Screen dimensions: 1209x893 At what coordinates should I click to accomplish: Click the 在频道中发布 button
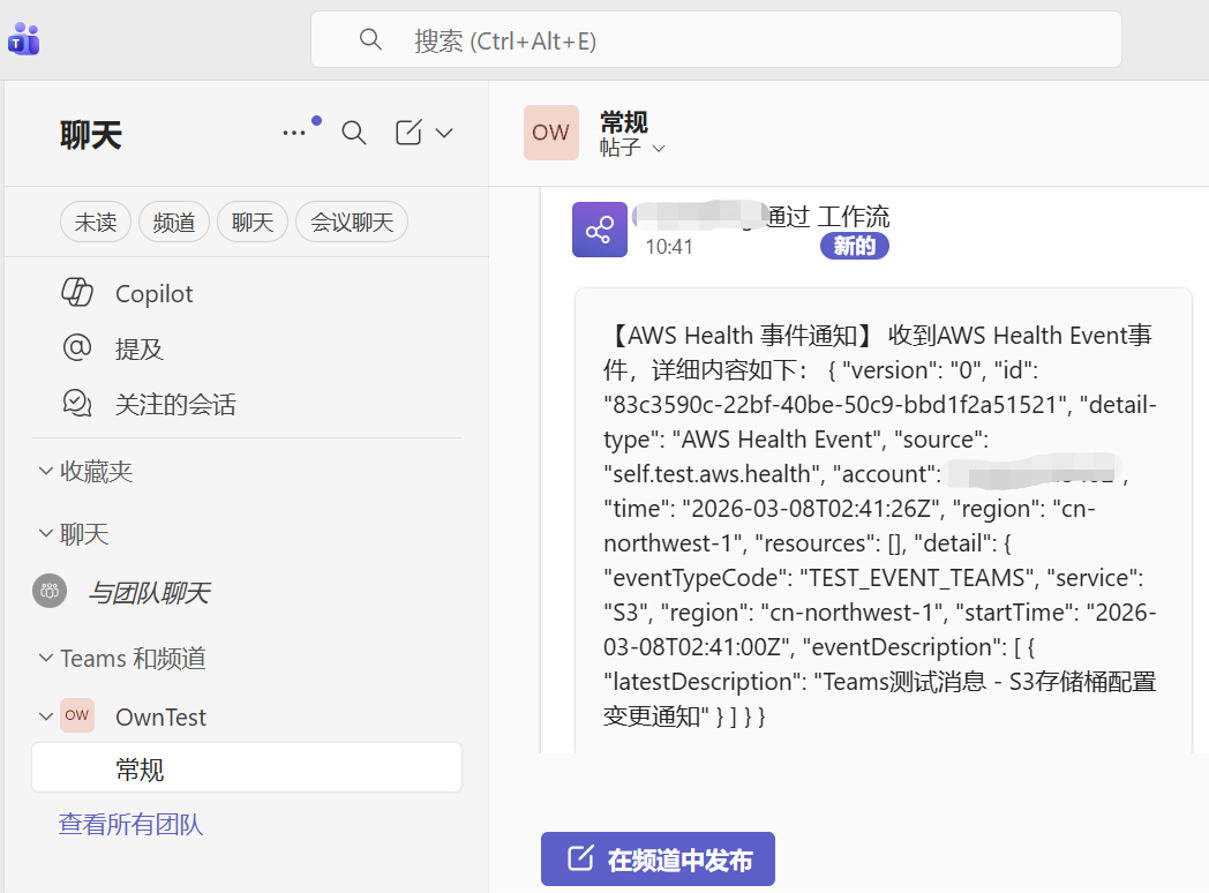pyautogui.click(x=658, y=859)
